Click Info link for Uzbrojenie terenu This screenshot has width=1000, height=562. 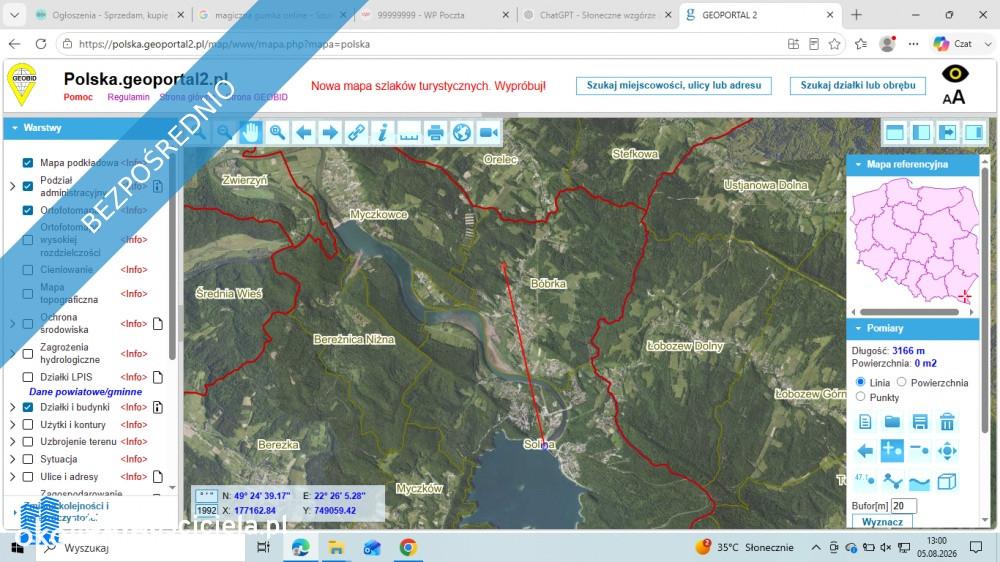tap(134, 441)
